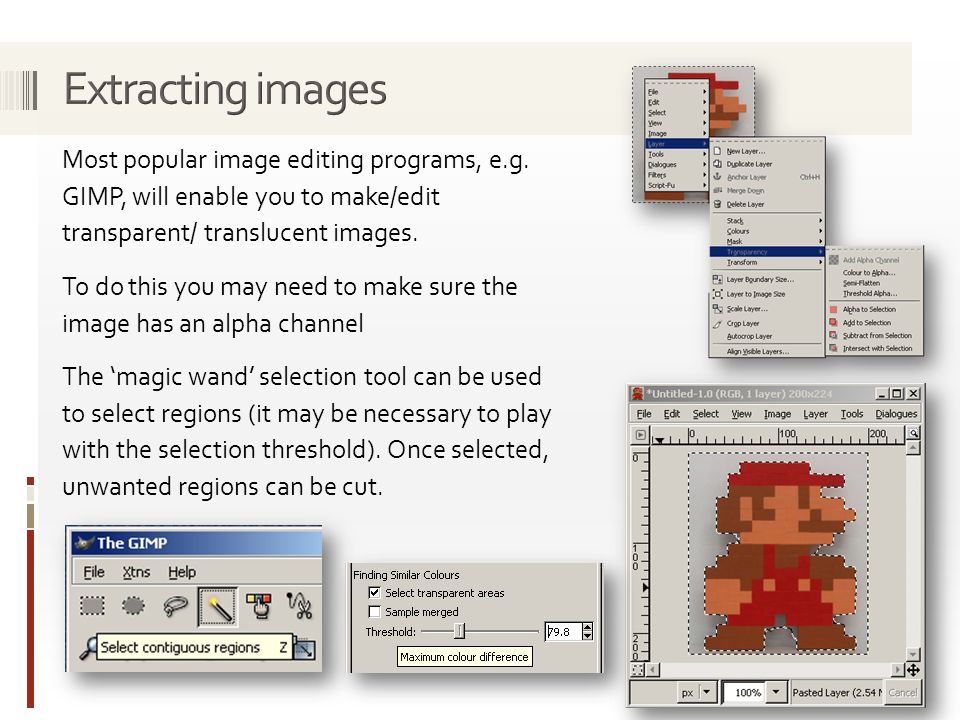Open the 100% zoom dropdown arrow
960x720 pixels.
click(776, 692)
